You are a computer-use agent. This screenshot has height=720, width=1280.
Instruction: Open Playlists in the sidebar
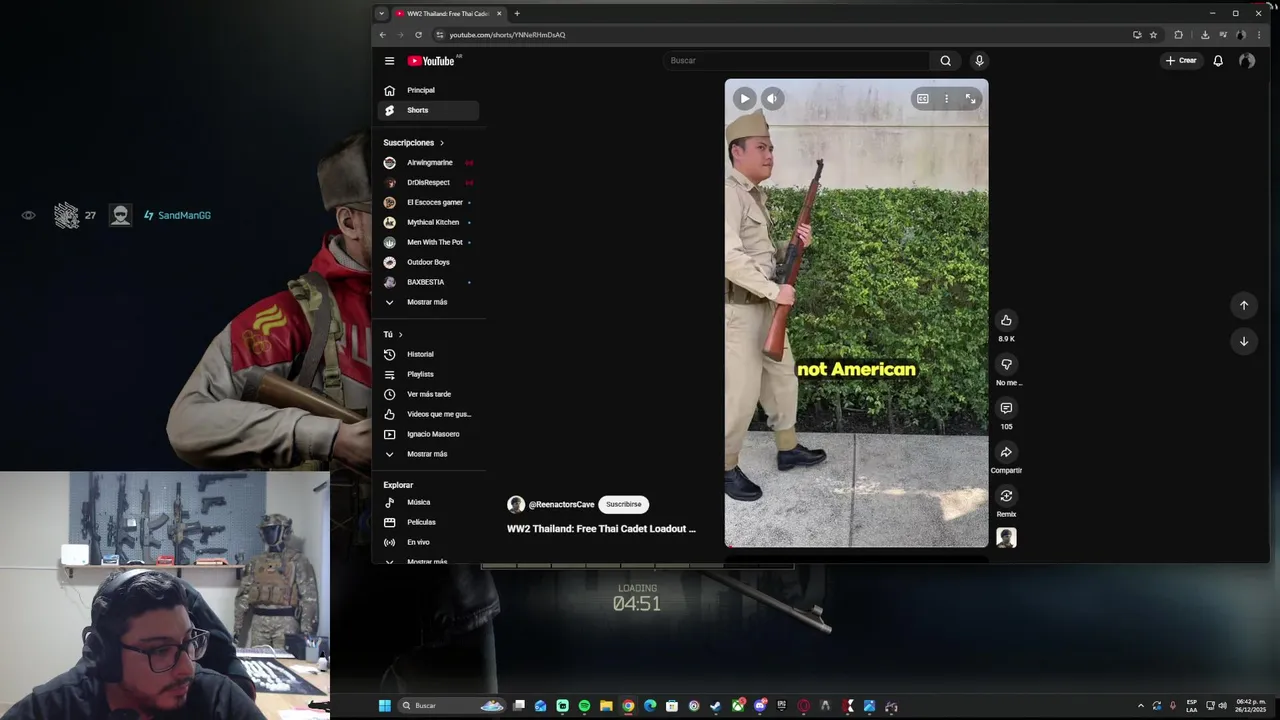pos(428,374)
